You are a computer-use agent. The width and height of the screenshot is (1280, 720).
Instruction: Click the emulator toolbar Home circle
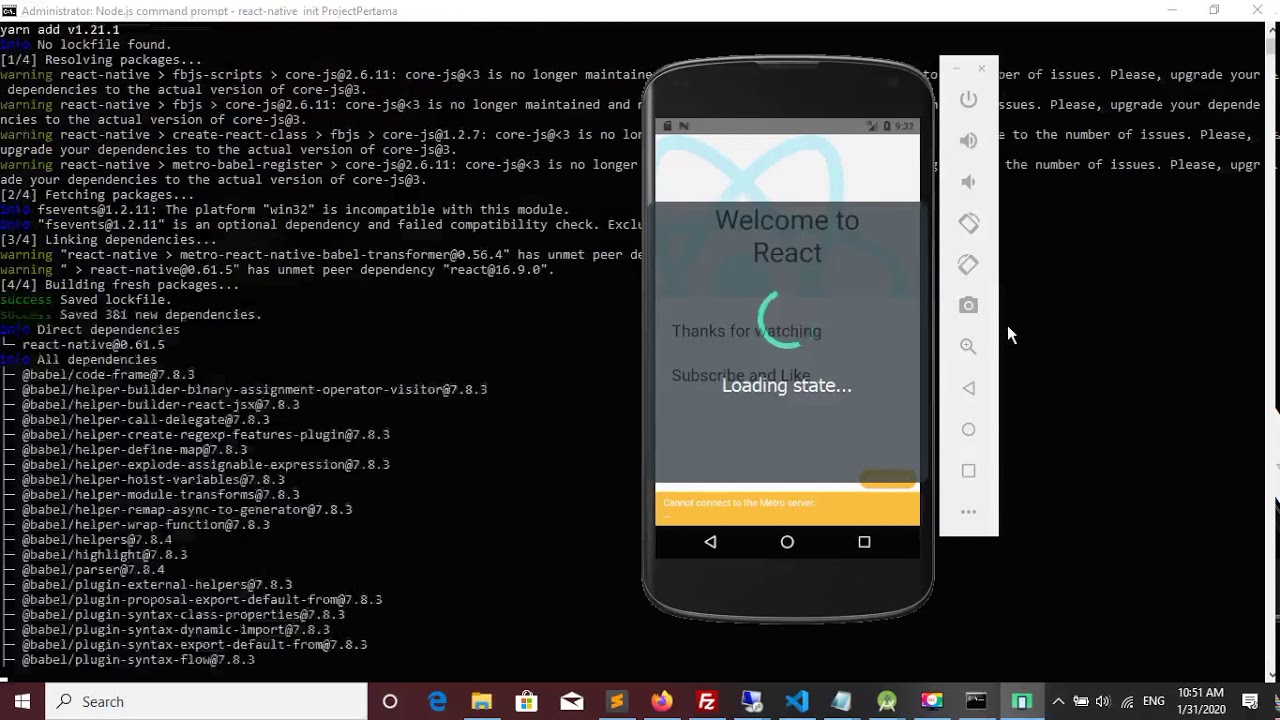point(968,429)
